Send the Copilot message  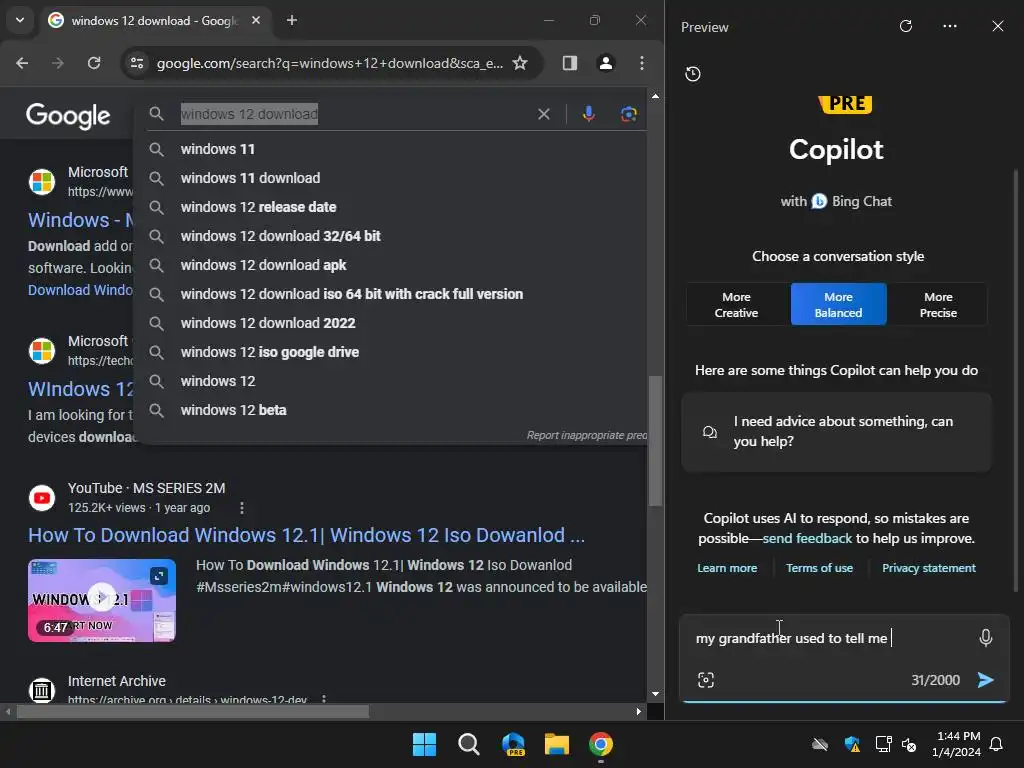pos(985,680)
